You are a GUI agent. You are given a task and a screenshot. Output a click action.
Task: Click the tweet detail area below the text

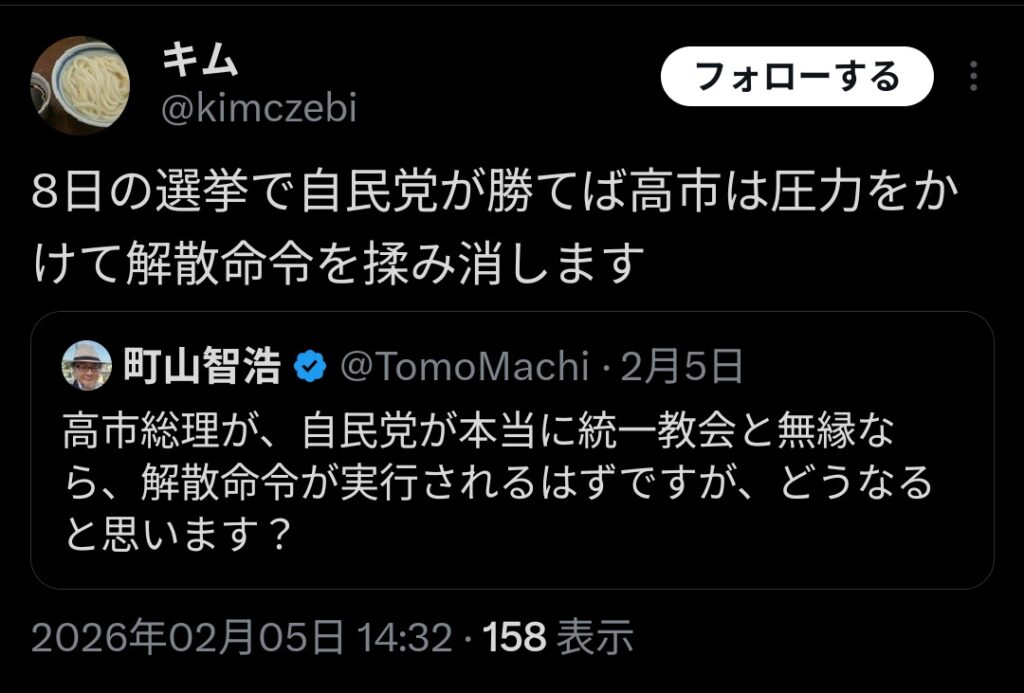point(330,632)
